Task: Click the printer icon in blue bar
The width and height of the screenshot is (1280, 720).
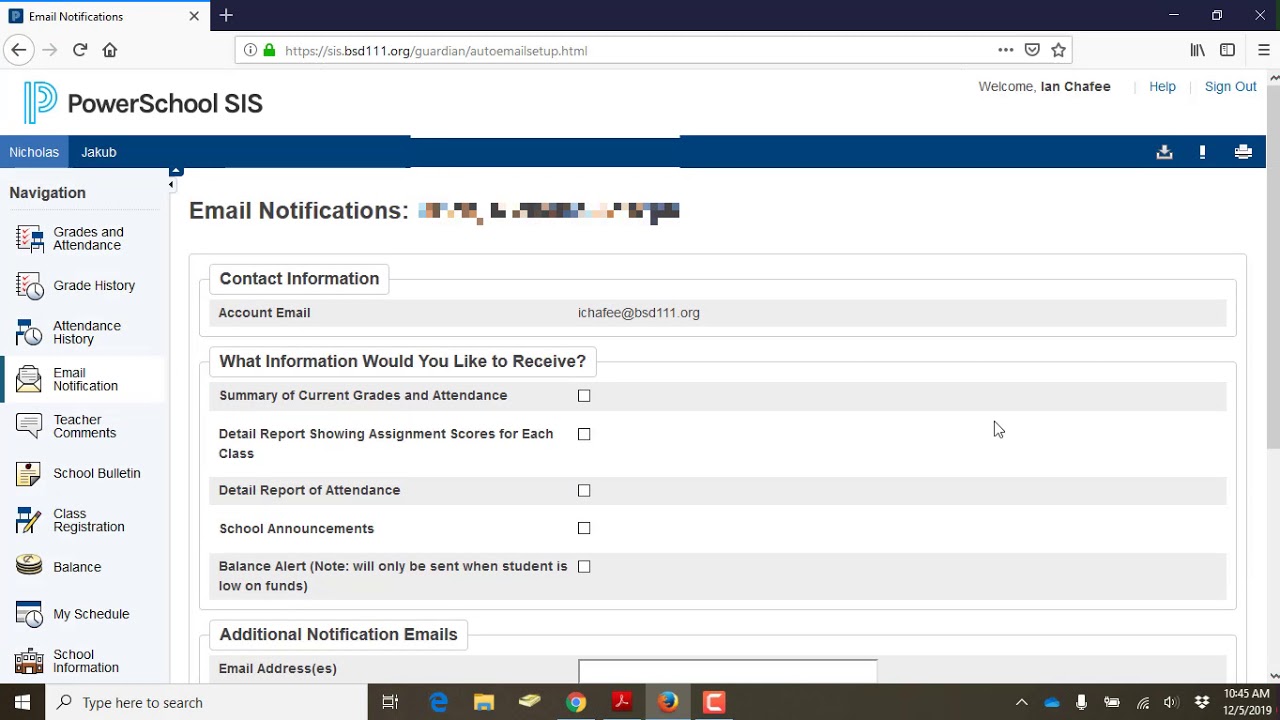Action: (1243, 152)
